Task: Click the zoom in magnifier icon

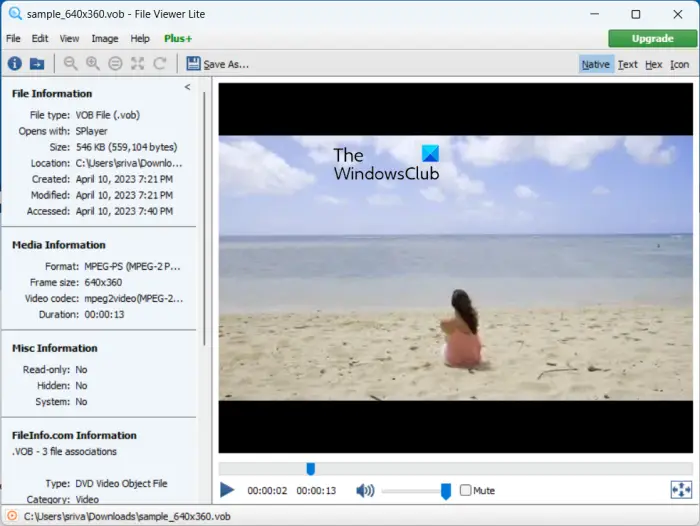Action: point(93,63)
